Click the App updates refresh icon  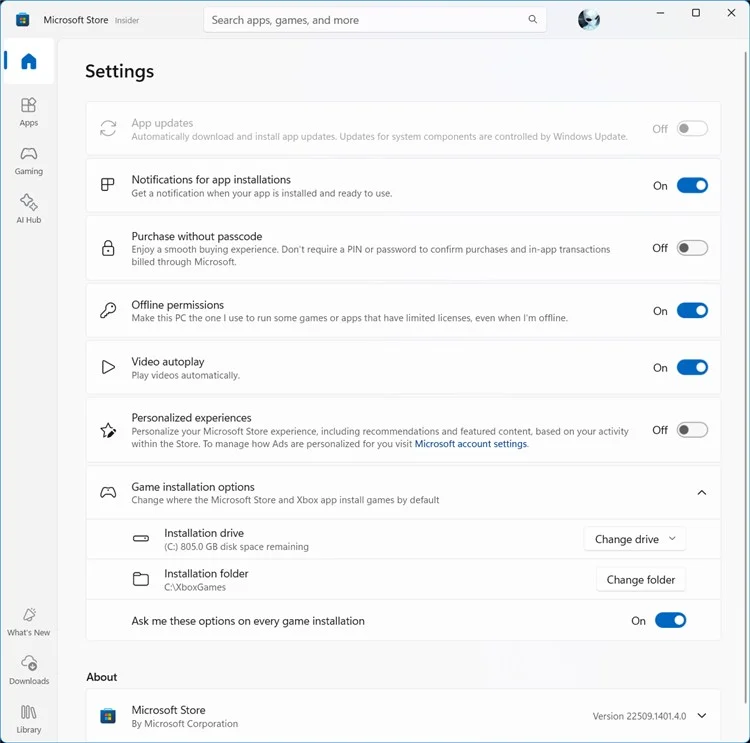coord(108,128)
